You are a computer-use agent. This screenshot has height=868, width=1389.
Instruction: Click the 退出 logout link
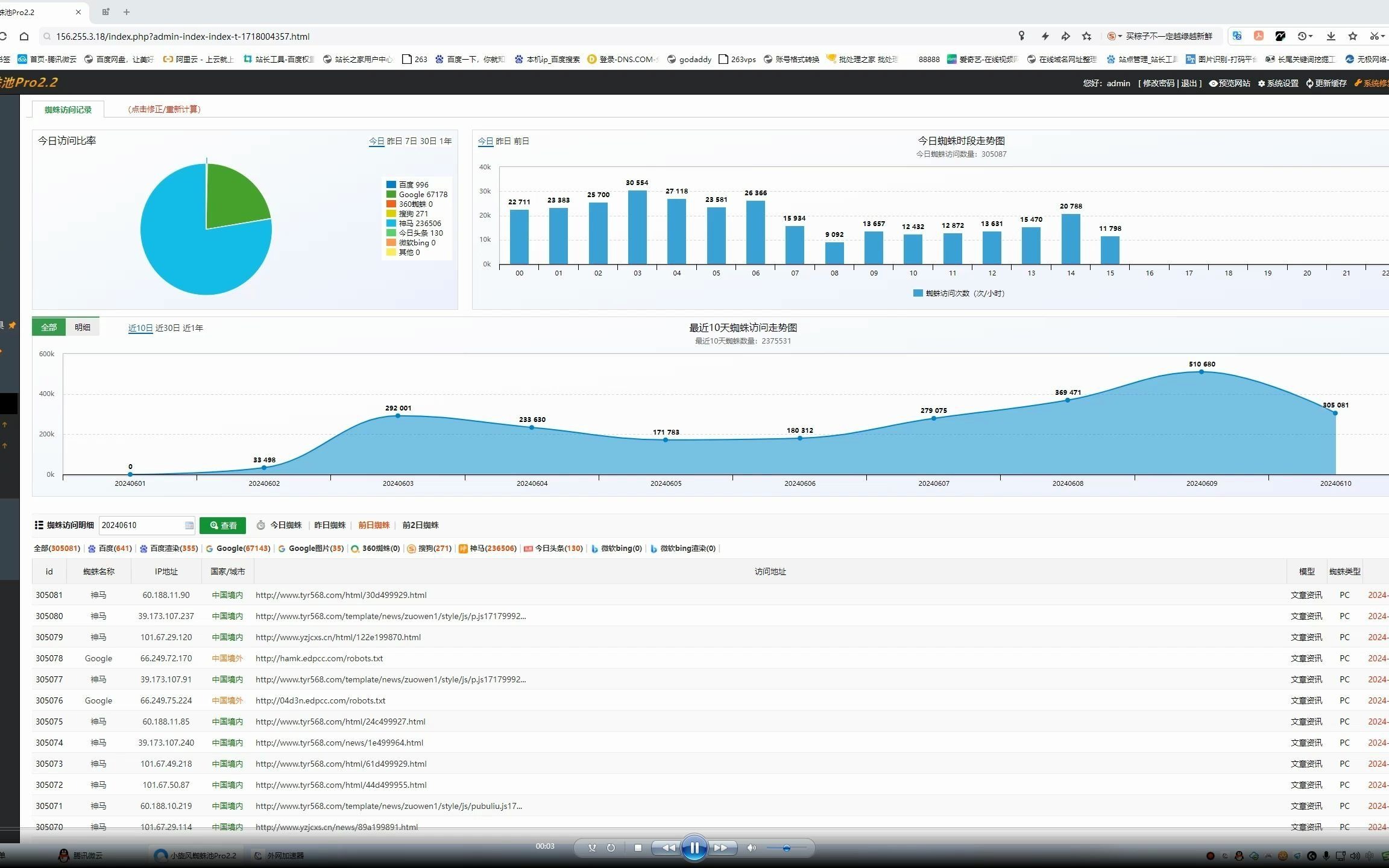coord(1189,83)
